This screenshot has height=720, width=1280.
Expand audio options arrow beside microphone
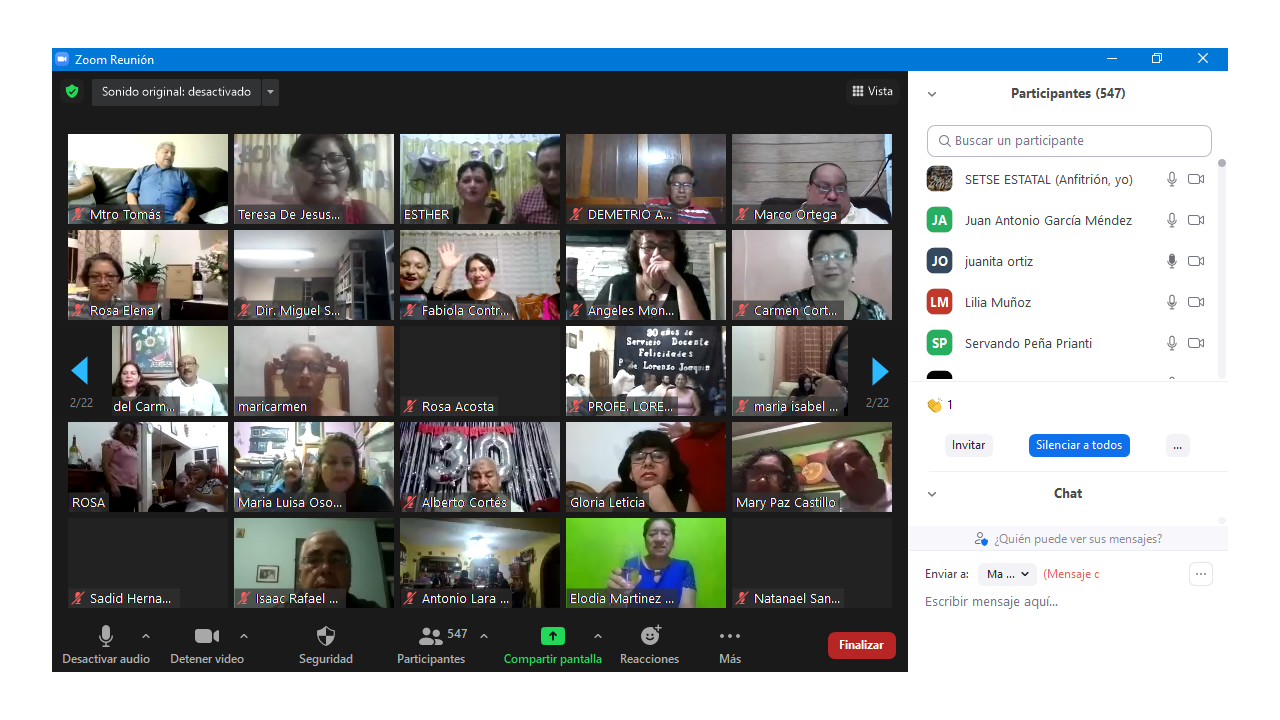(146, 636)
